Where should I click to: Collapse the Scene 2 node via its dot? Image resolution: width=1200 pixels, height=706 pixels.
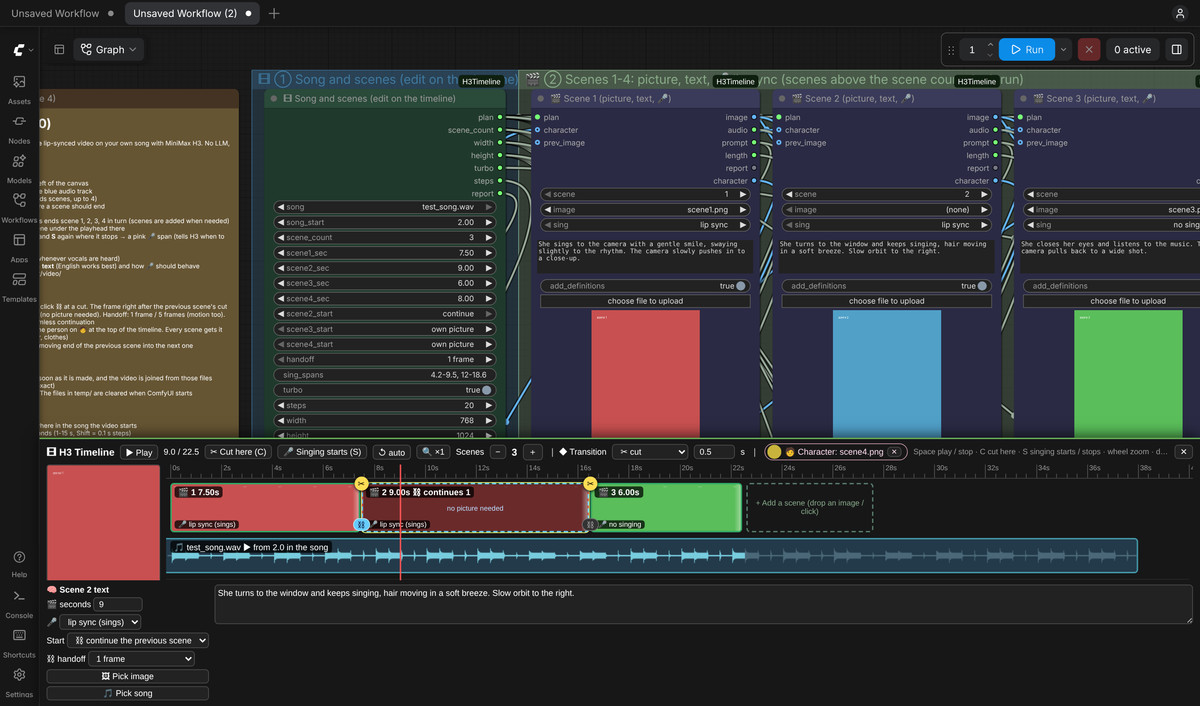coord(780,99)
